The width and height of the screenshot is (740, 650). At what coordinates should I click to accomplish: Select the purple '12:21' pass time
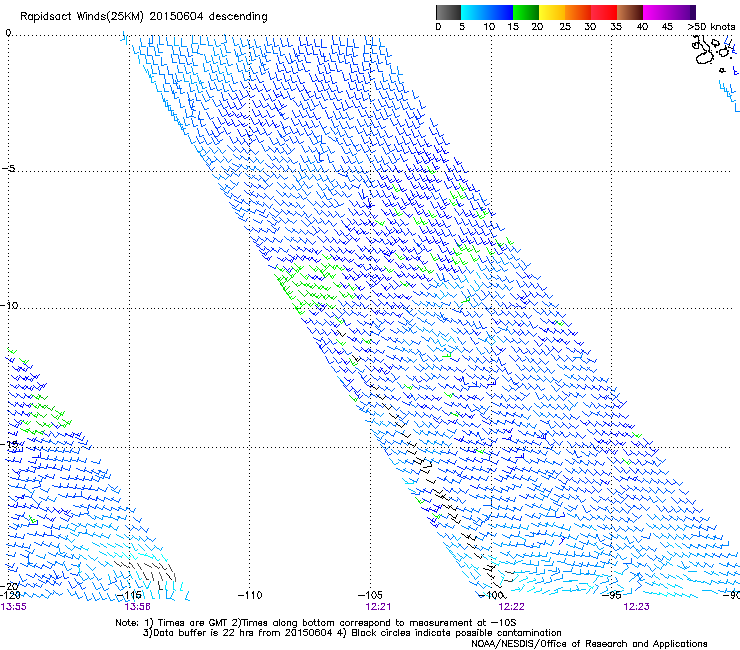378,607
